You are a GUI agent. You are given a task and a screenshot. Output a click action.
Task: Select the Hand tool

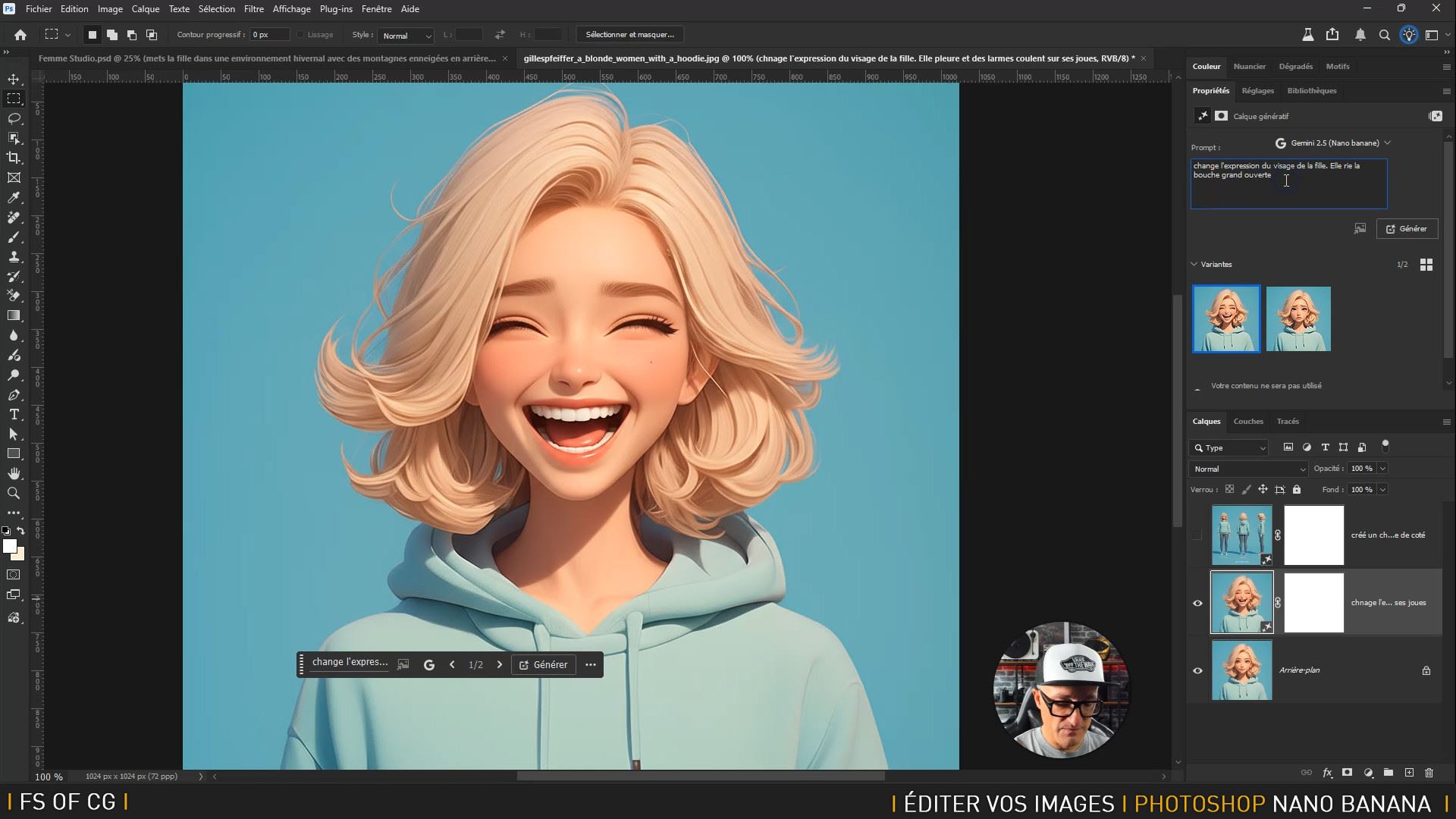click(x=14, y=473)
